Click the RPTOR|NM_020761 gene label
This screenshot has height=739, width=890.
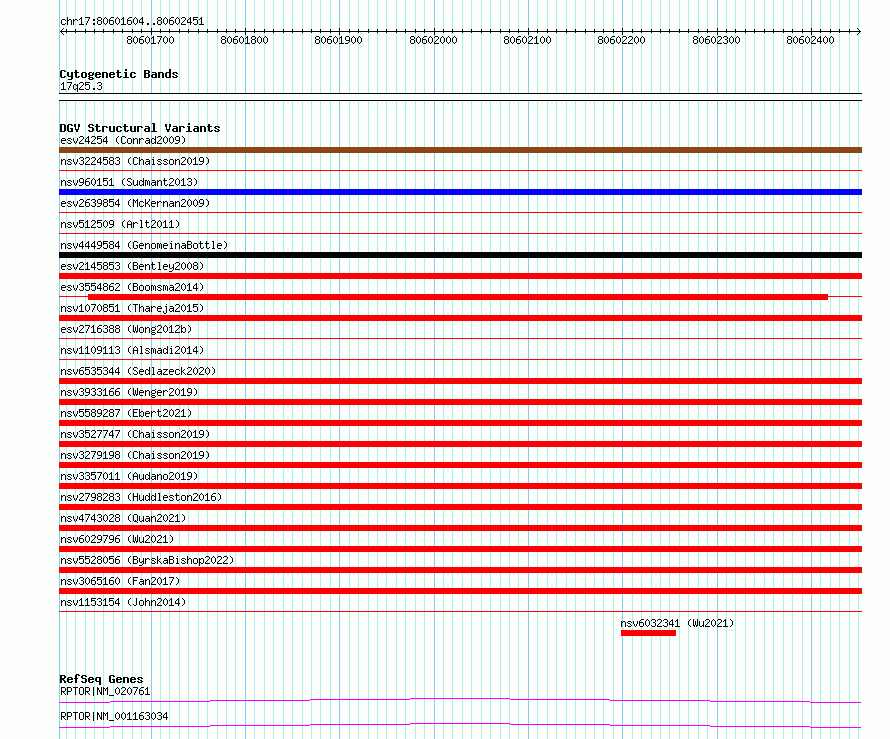coord(105,691)
